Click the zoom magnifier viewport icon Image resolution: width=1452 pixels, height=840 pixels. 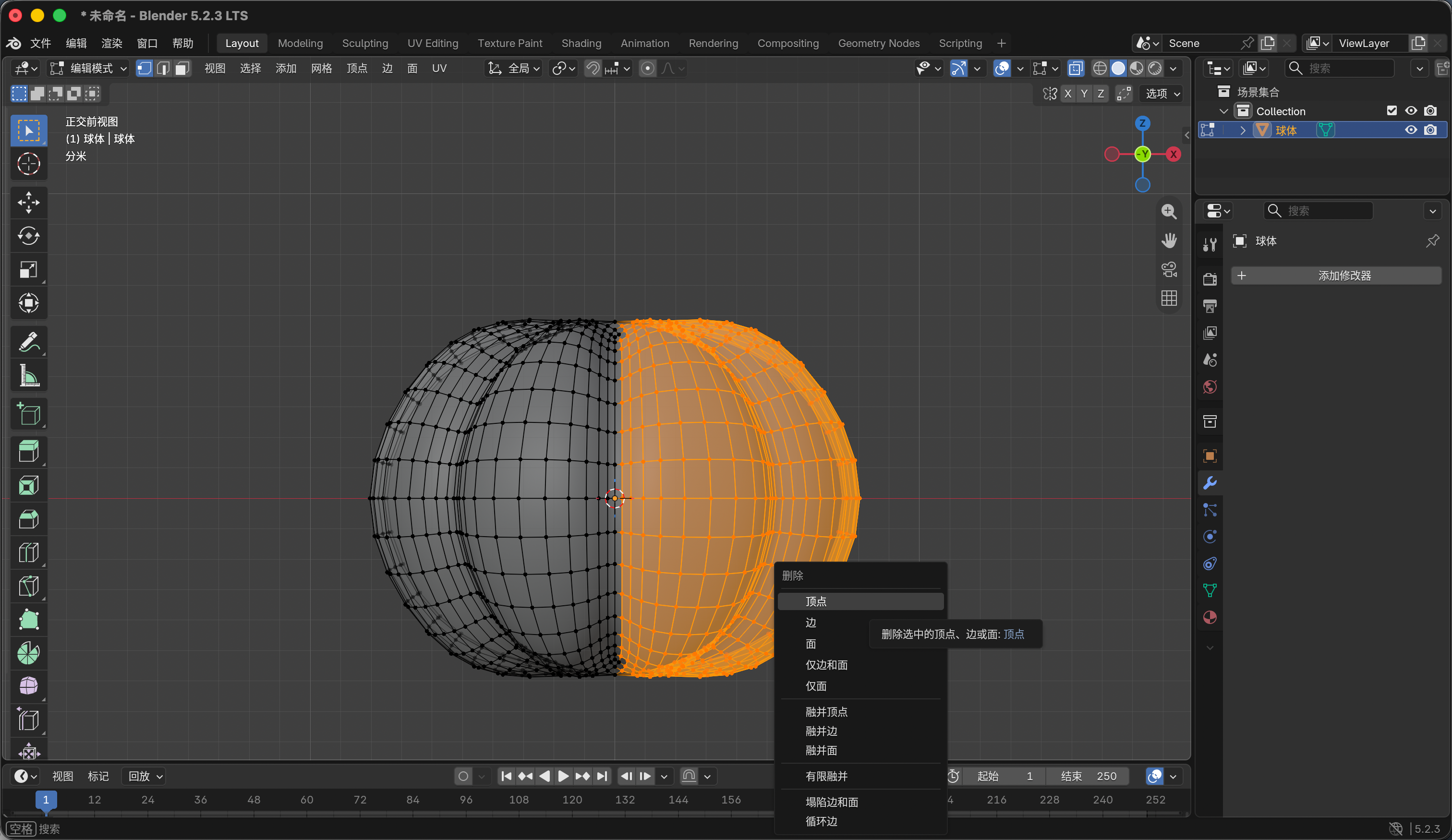tap(1169, 212)
